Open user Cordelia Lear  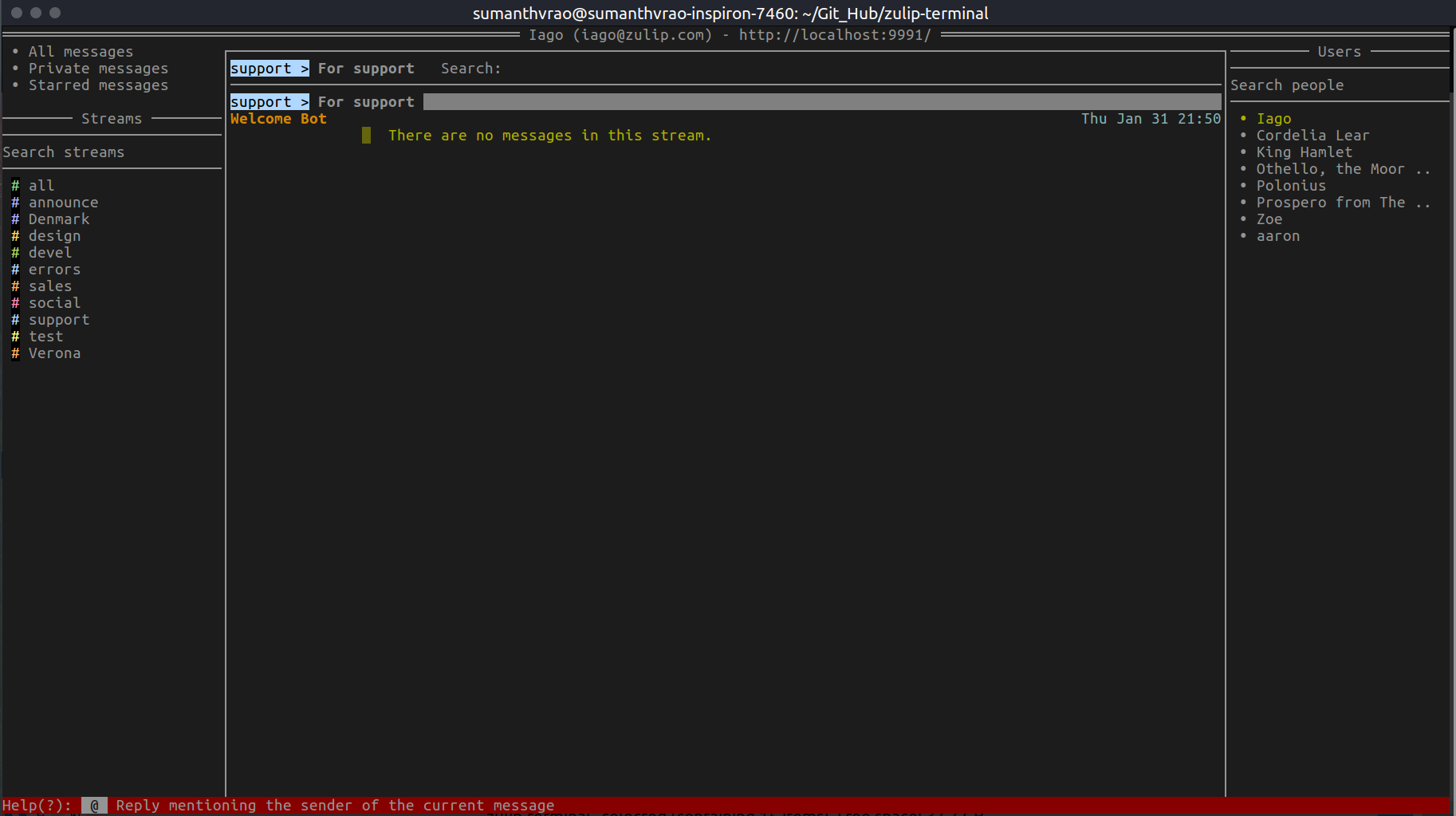1312,136
